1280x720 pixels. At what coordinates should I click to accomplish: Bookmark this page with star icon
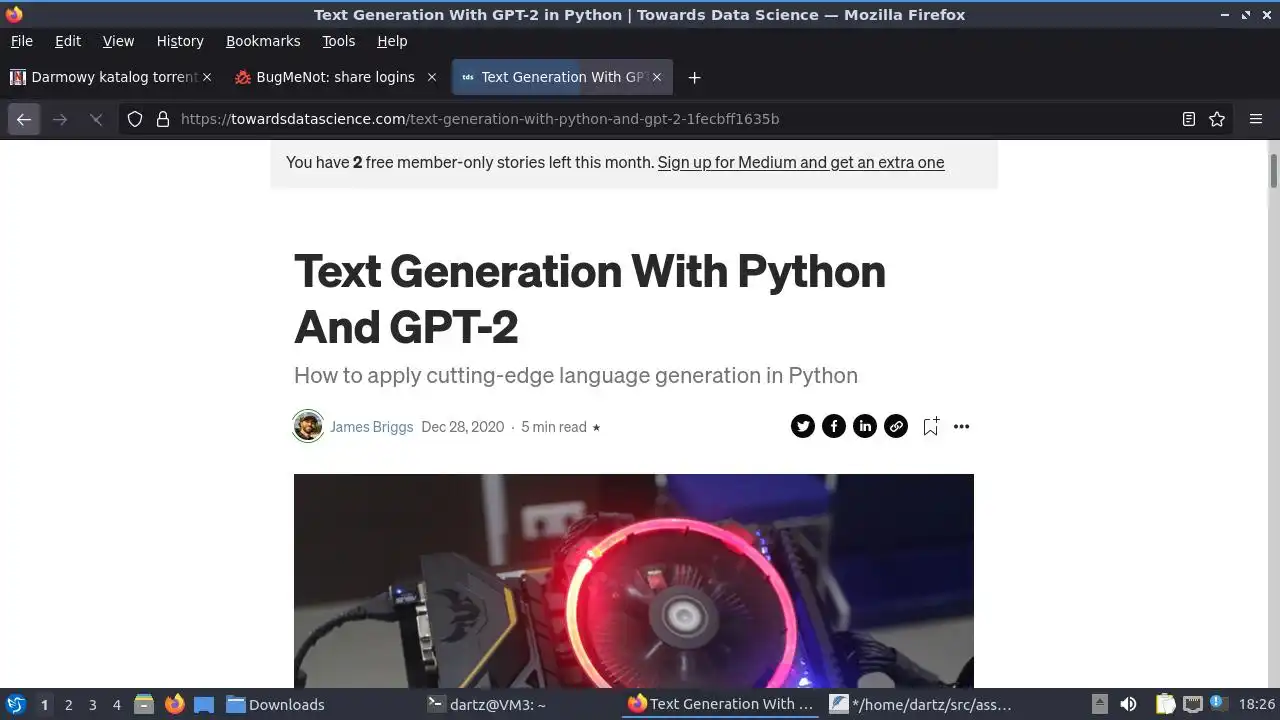coord(1217,119)
